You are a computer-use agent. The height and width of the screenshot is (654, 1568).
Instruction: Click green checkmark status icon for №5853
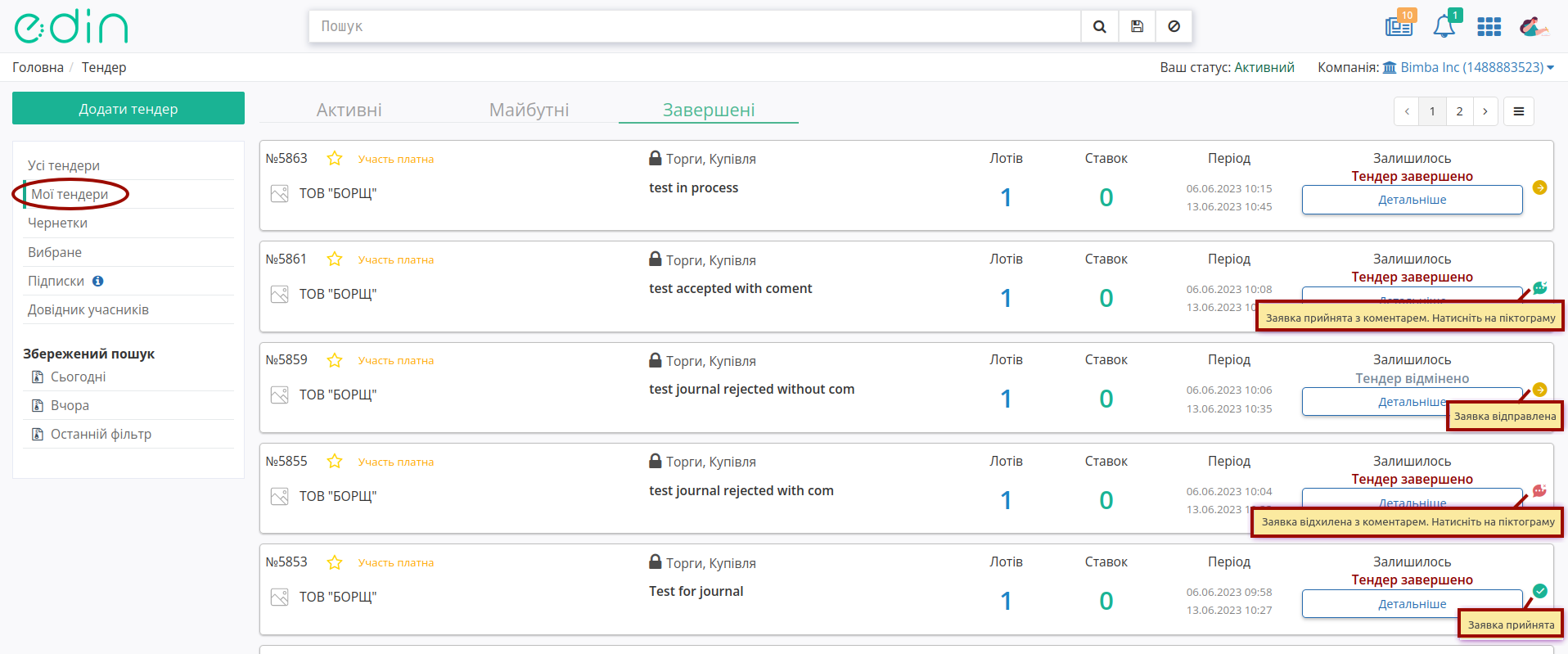click(x=1539, y=591)
